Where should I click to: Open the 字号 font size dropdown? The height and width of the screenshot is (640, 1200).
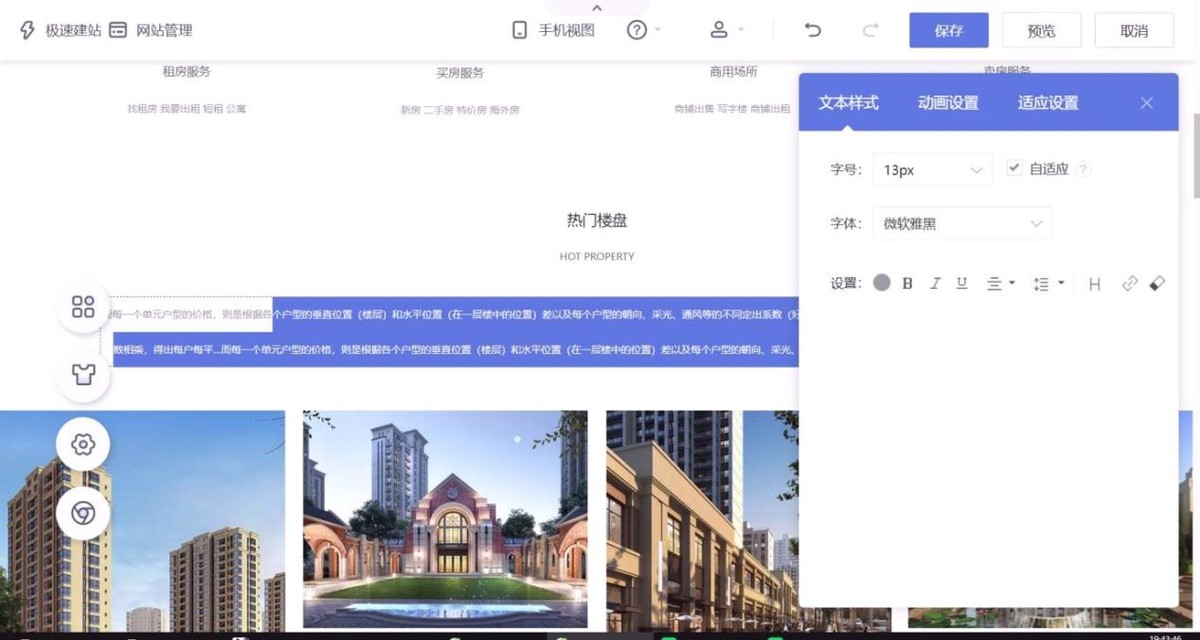point(930,169)
